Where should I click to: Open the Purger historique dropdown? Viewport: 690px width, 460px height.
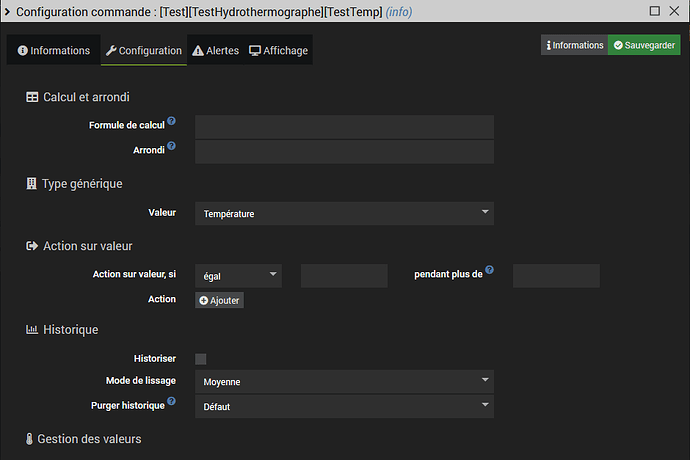tap(344, 407)
